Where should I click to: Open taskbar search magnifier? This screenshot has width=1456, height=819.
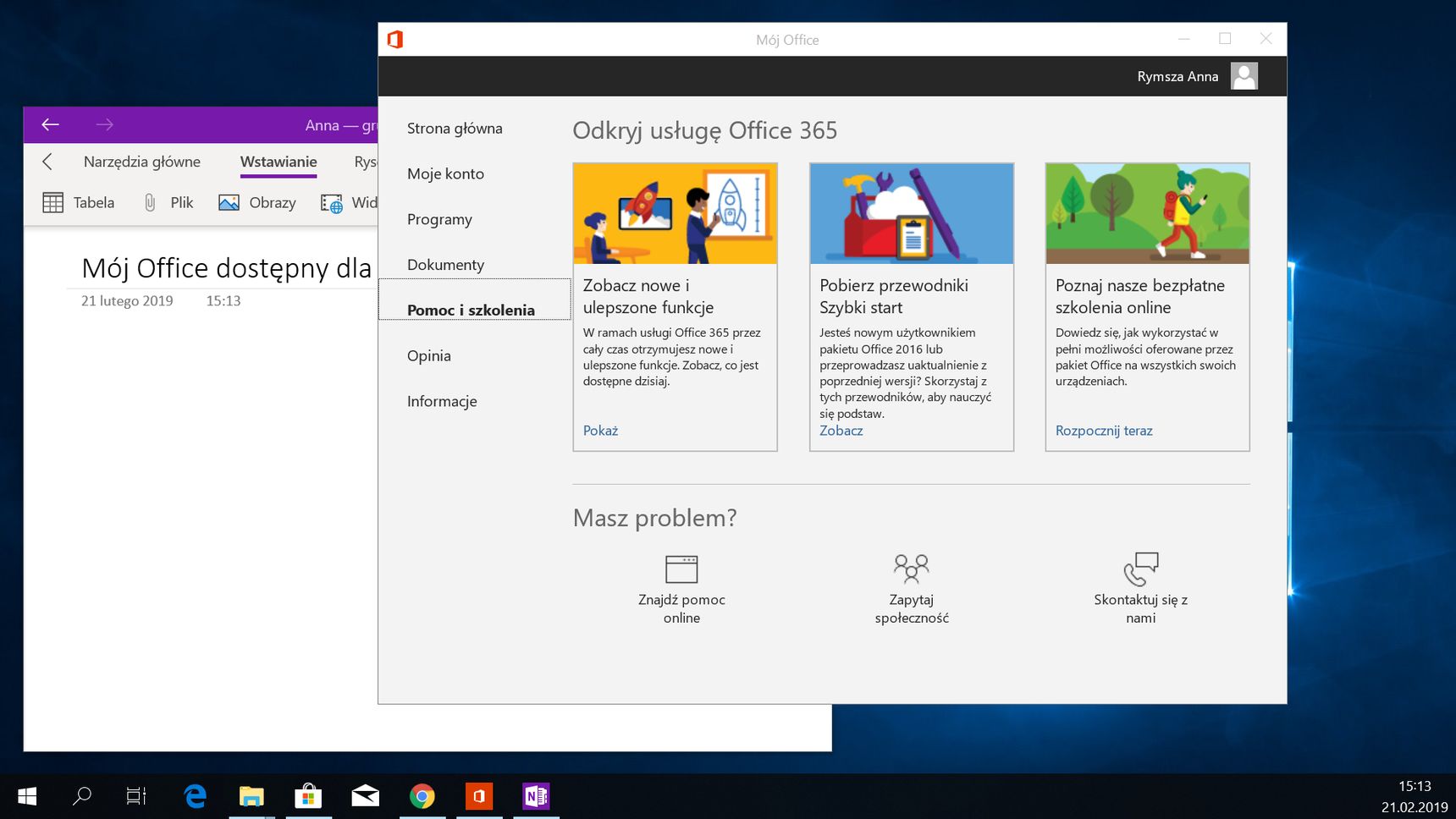point(82,796)
